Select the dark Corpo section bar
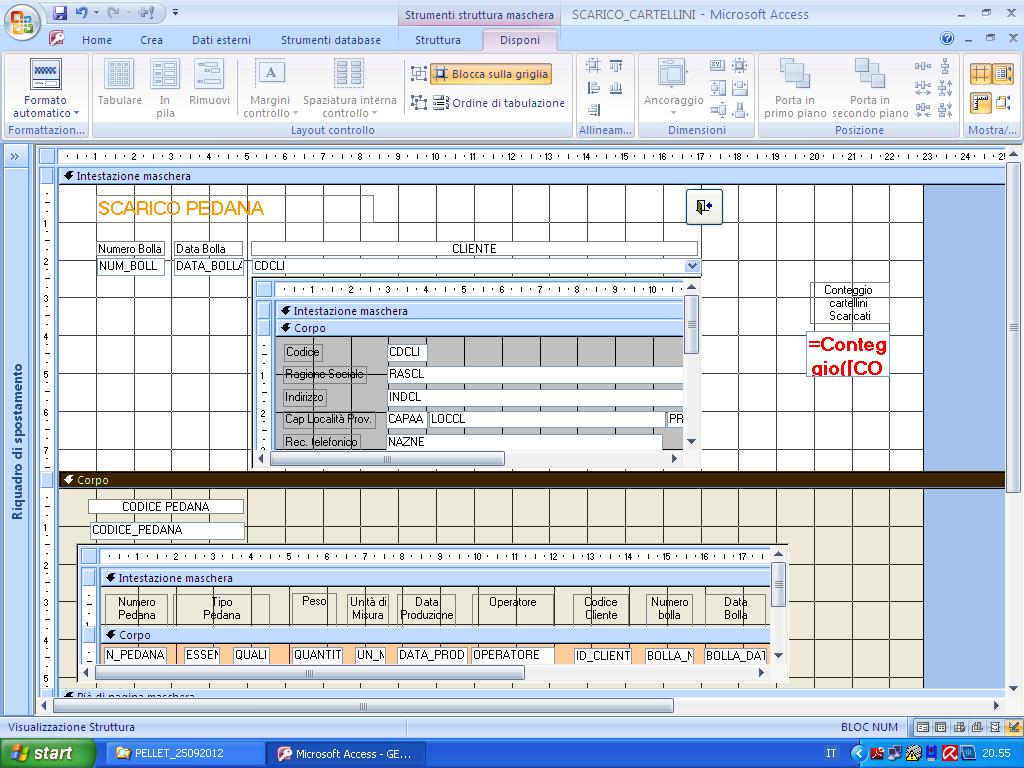The width and height of the screenshot is (1024, 768). point(532,480)
